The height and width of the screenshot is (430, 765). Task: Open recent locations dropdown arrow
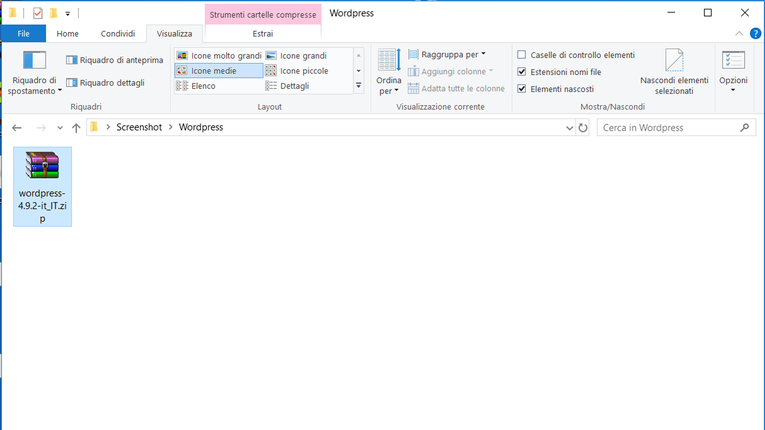60,128
